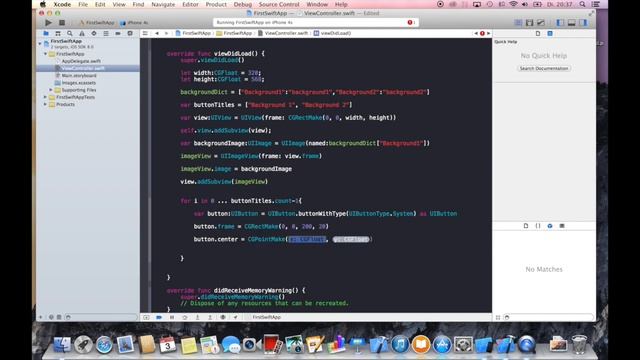Click the Search Documentation button
This screenshot has width=640, height=360.
(x=544, y=69)
